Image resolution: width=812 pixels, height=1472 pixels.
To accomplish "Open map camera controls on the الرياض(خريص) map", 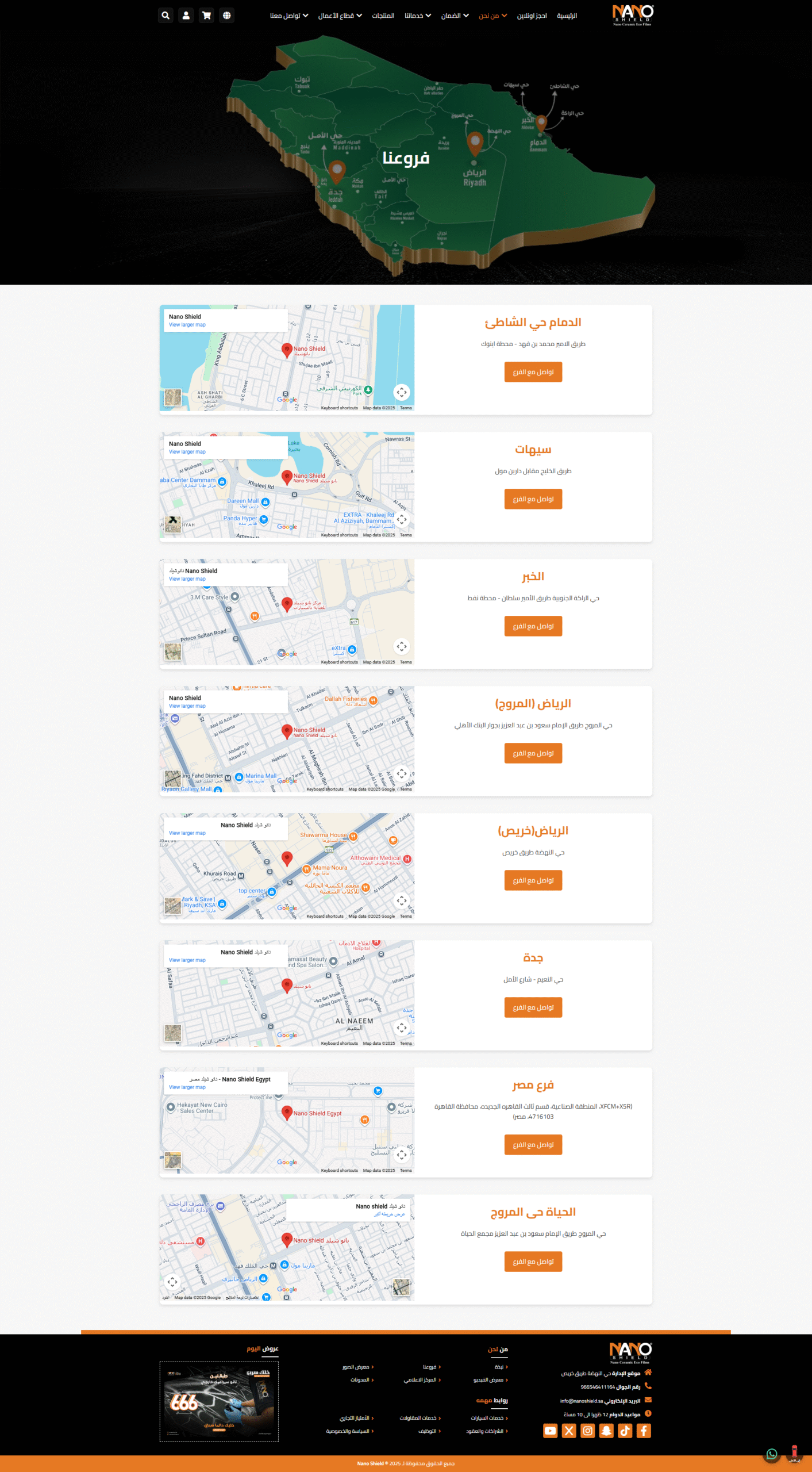I will click(402, 900).
